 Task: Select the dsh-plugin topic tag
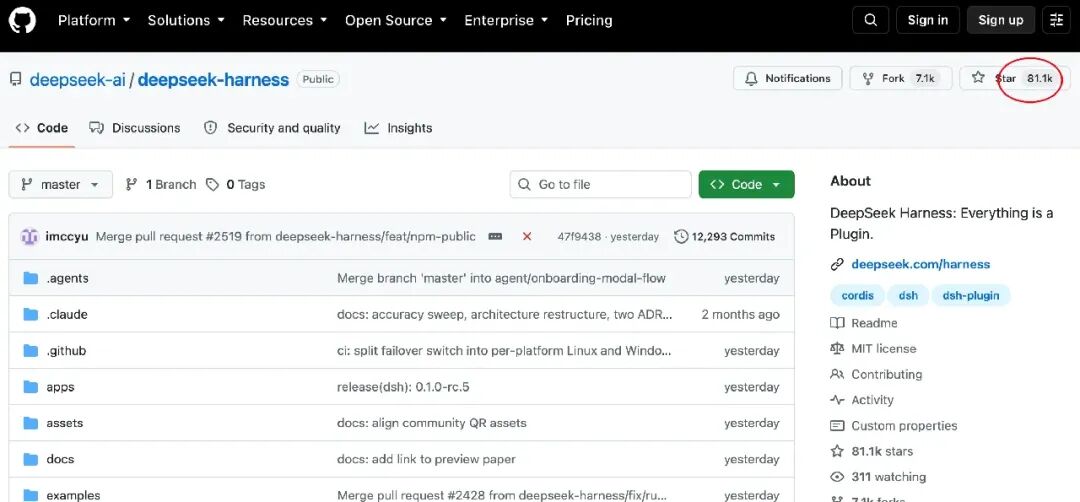point(970,295)
